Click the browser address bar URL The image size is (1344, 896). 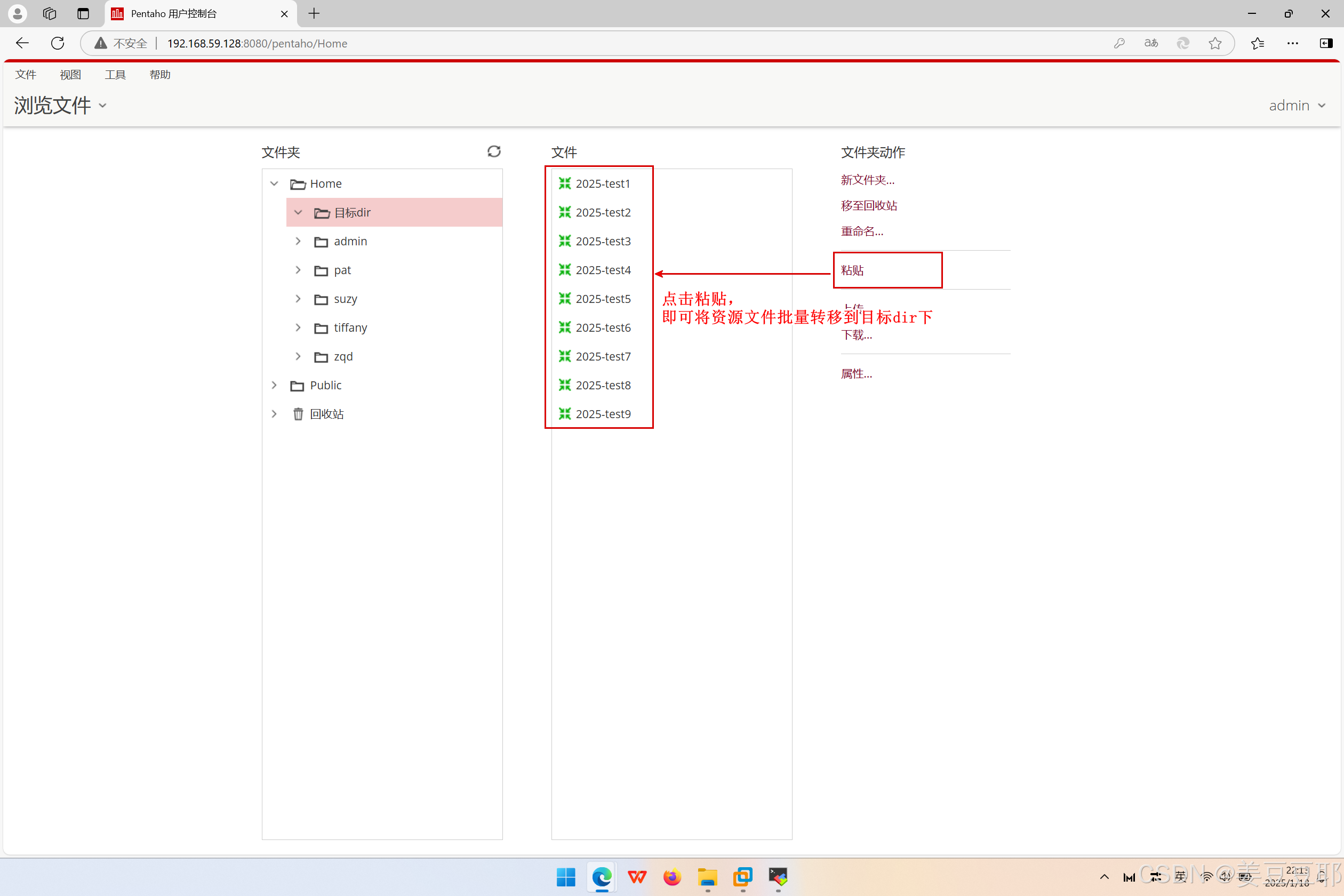[x=257, y=43]
